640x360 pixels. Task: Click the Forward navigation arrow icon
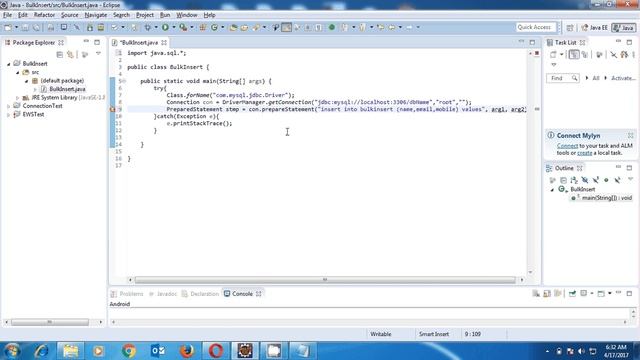[x=409, y=27]
